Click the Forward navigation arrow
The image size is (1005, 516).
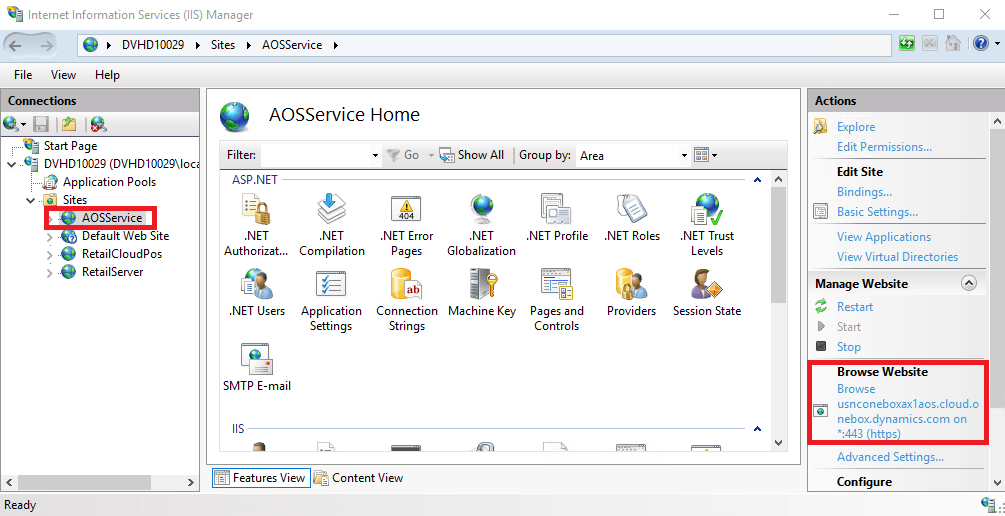(x=46, y=45)
